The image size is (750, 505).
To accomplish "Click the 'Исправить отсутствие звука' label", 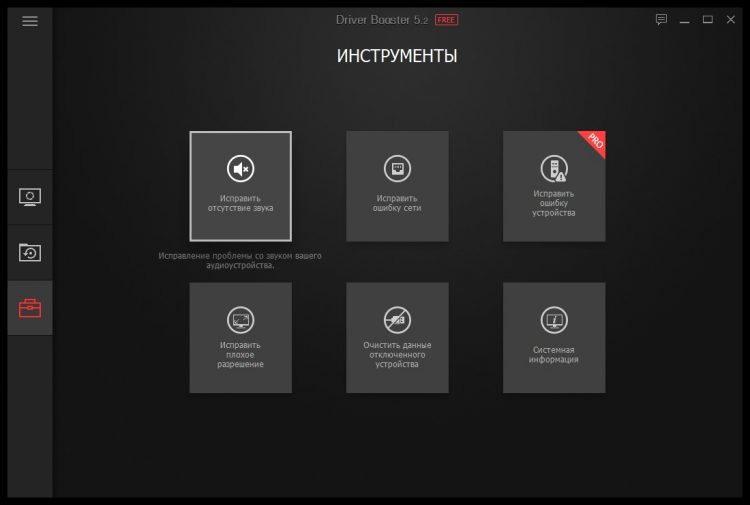I will pyautogui.click(x=240, y=203).
